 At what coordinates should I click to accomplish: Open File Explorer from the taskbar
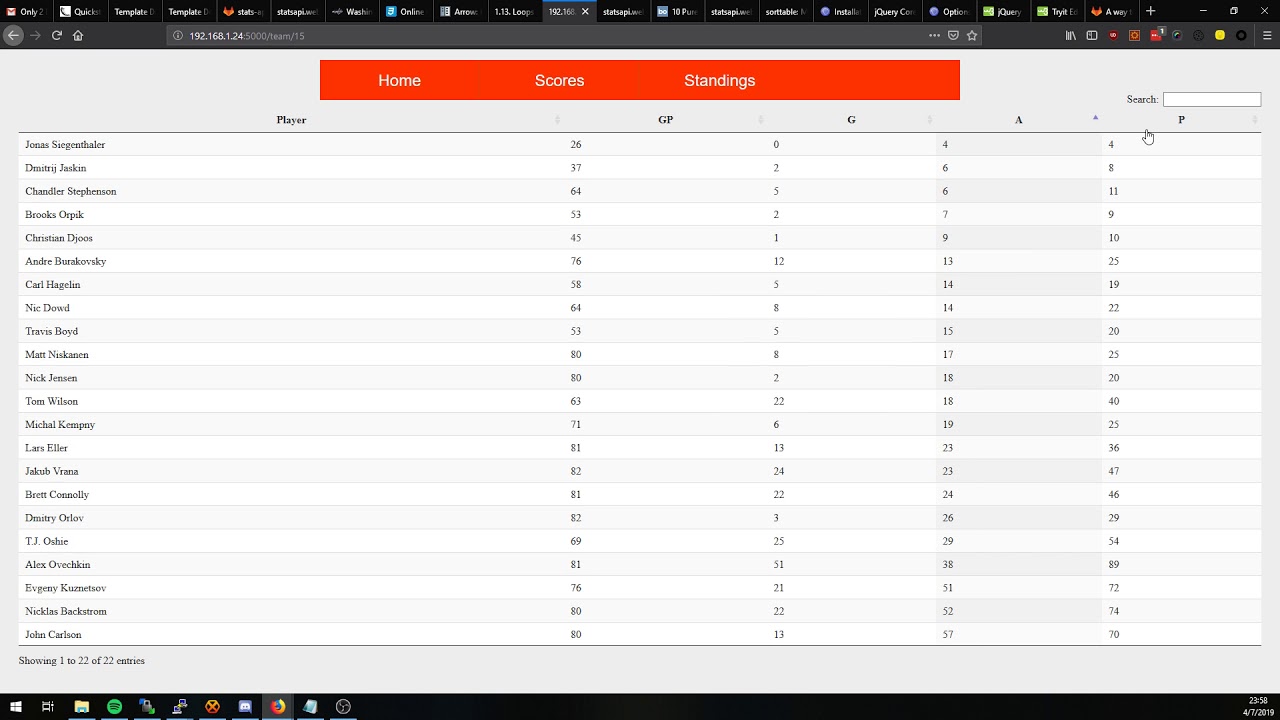pyautogui.click(x=82, y=706)
